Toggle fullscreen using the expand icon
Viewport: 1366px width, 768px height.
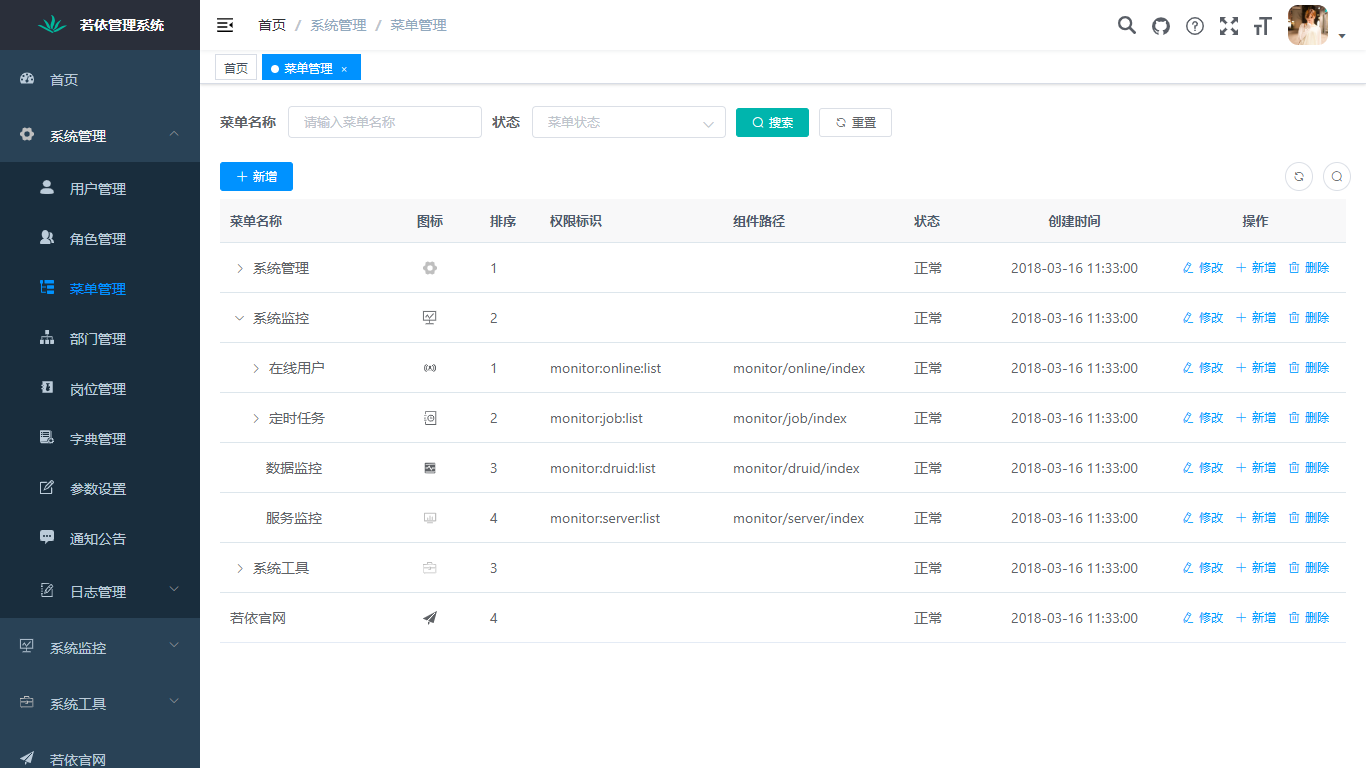pos(1228,25)
